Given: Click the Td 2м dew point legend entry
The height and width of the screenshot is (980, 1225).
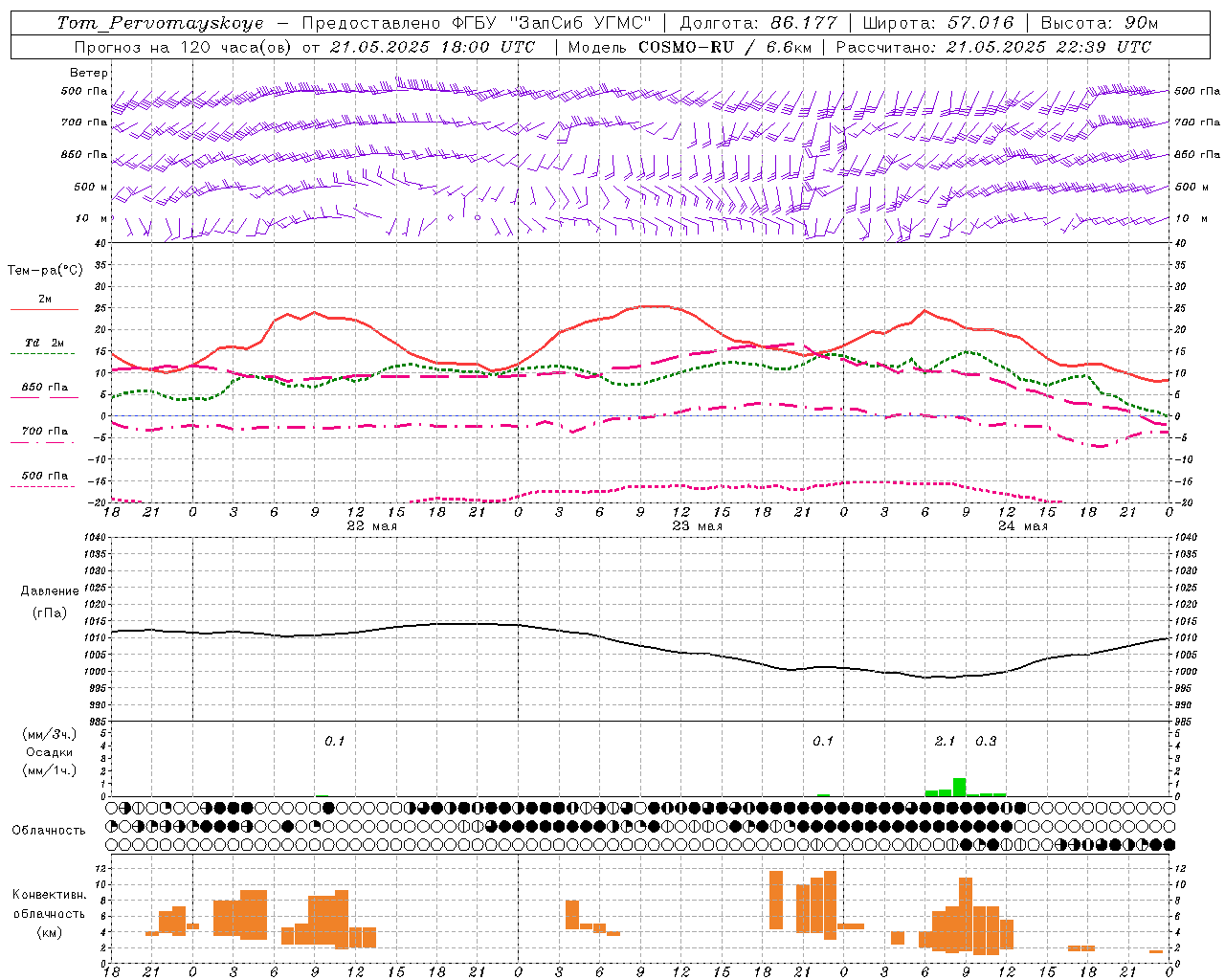Looking at the screenshot, I should 44,343.
